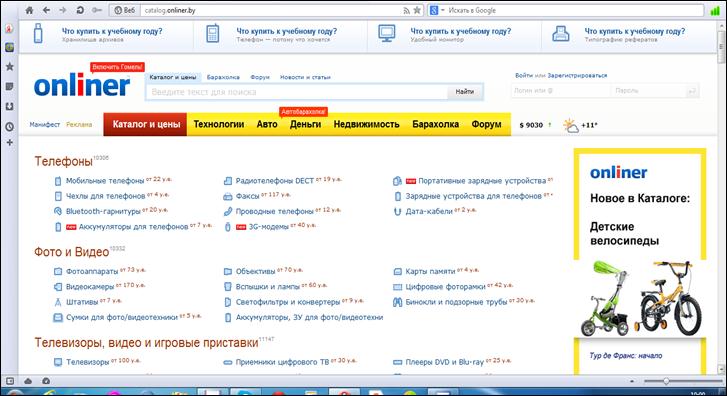Click the password wand key icon

pos(96,10)
